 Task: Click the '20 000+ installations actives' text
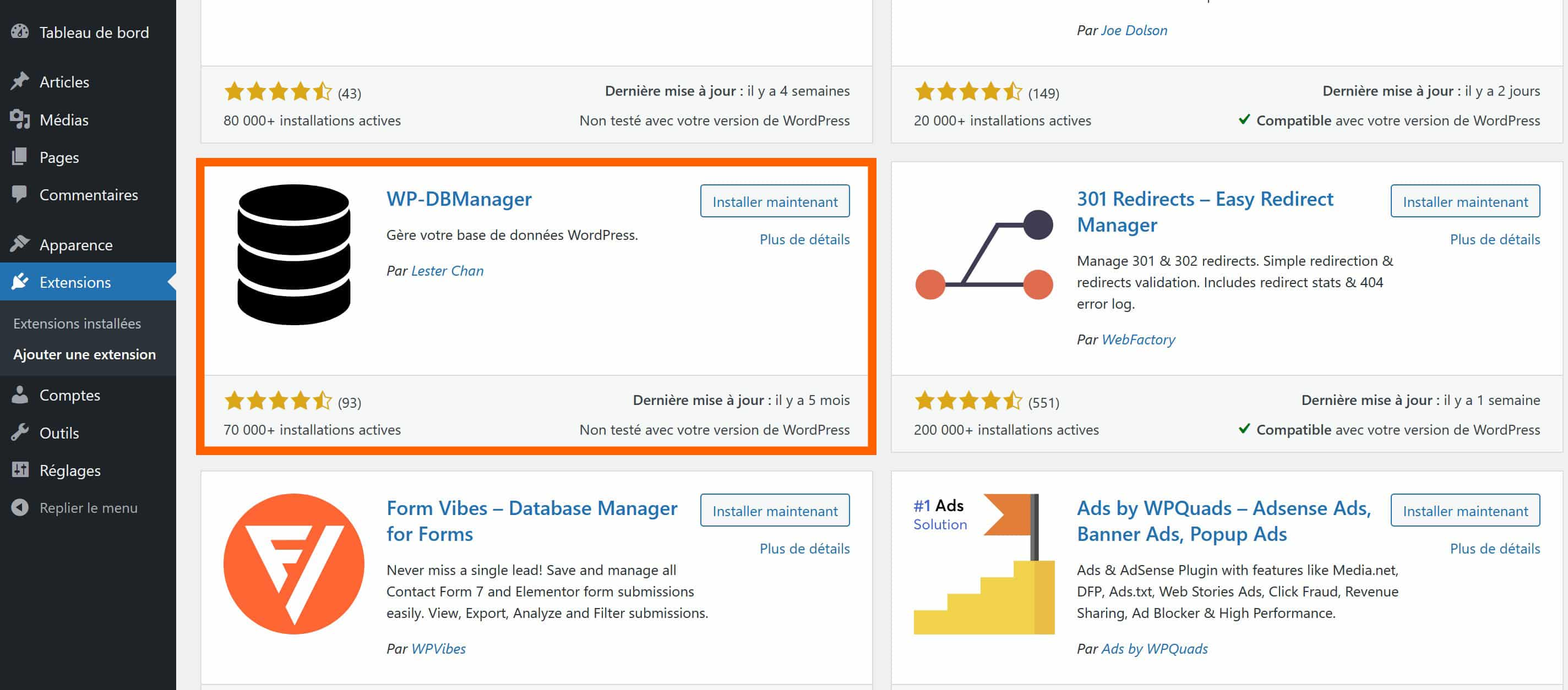point(1002,121)
